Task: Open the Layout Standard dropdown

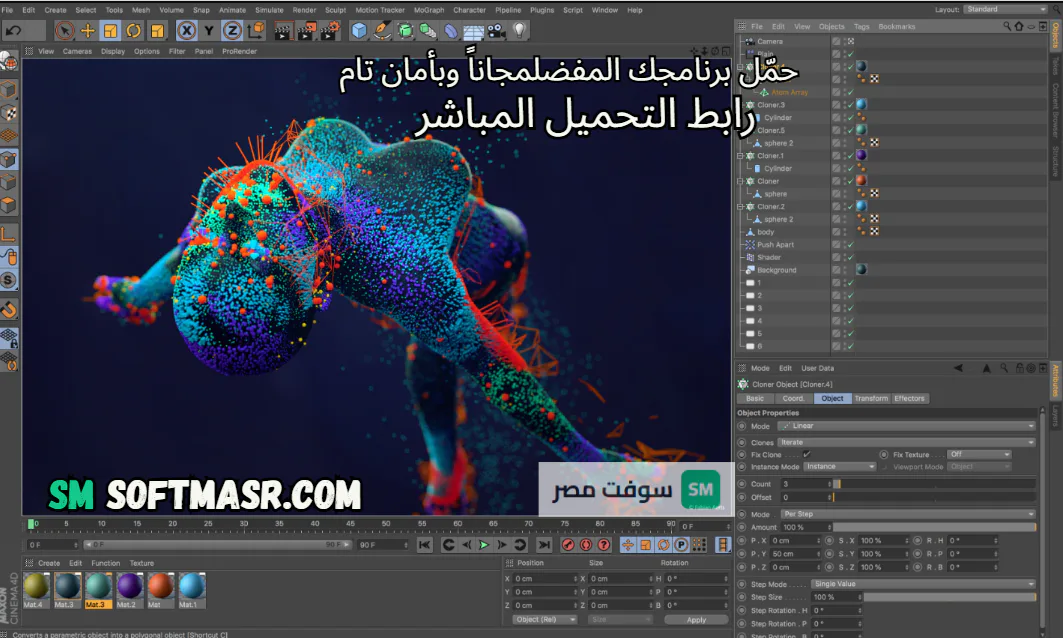Action: click(1005, 9)
